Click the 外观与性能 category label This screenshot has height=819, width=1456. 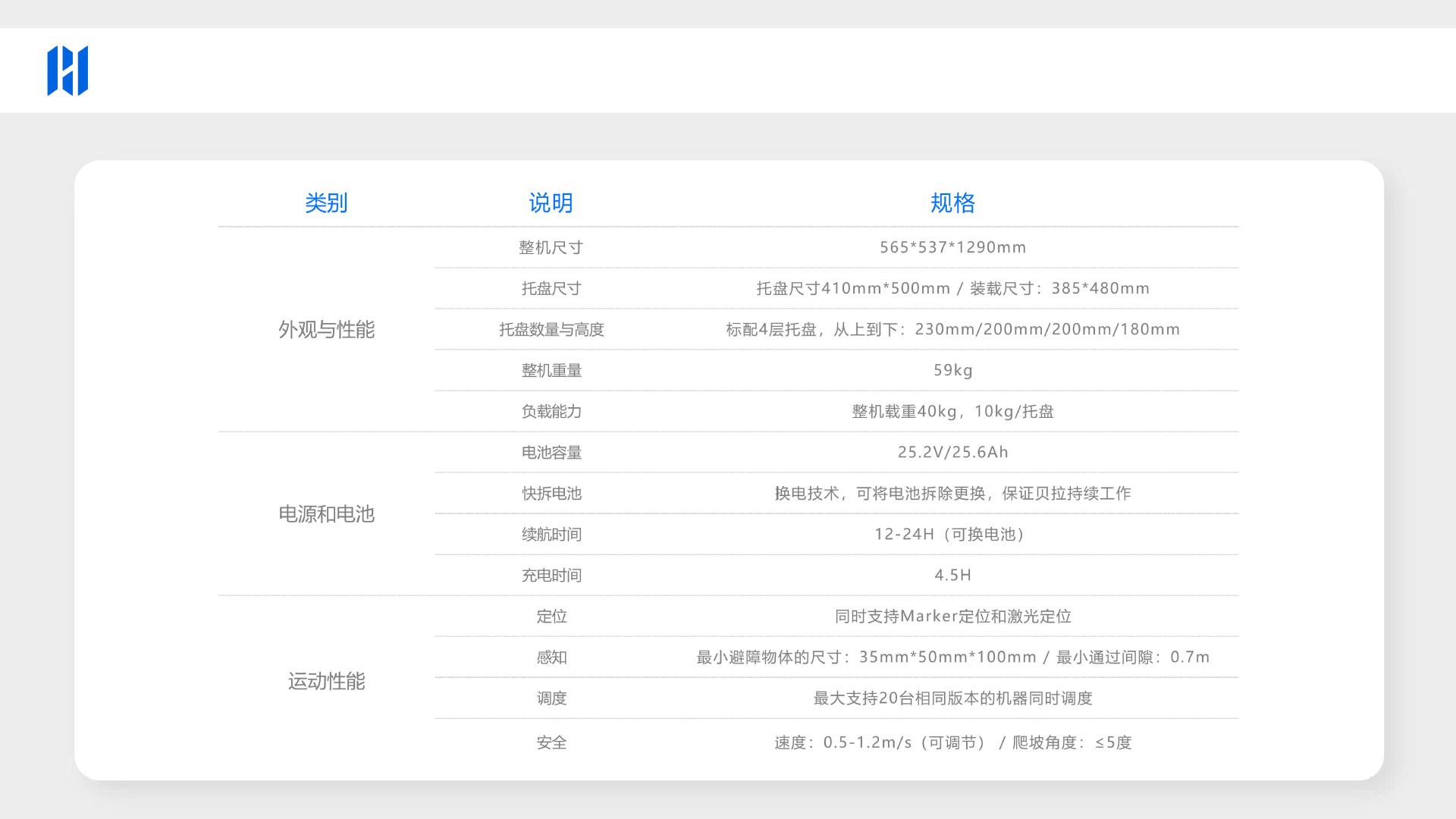pos(326,330)
